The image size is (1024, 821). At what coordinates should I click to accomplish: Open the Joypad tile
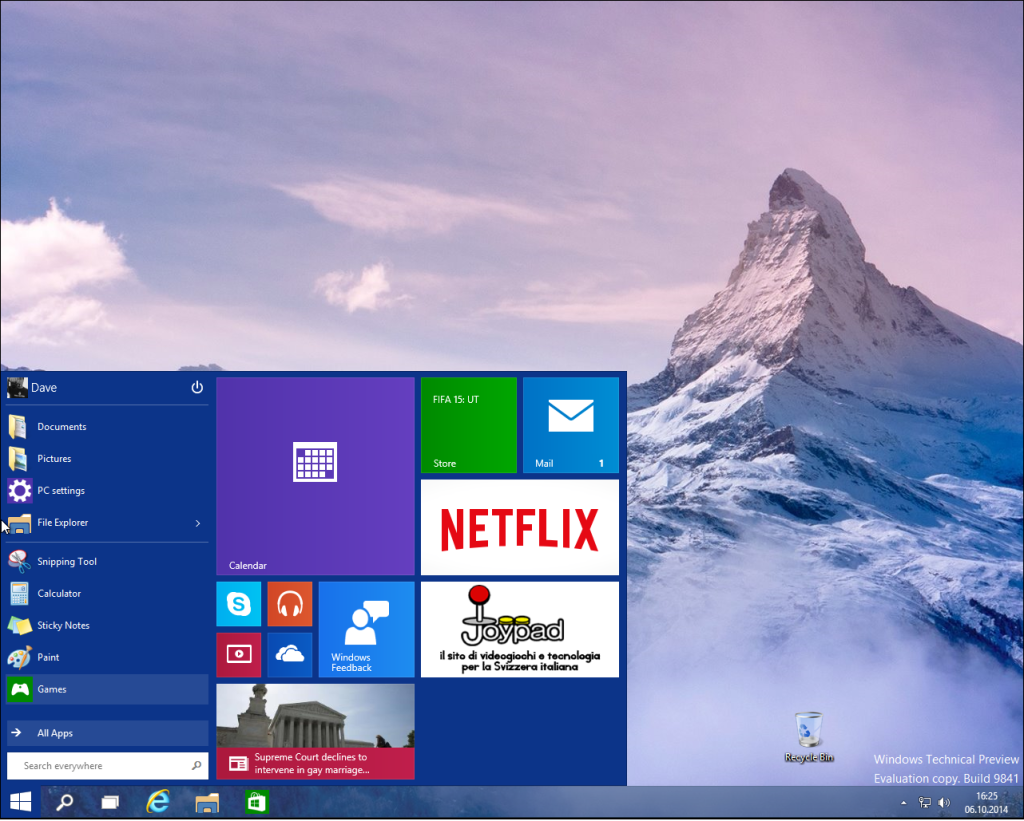(520, 630)
